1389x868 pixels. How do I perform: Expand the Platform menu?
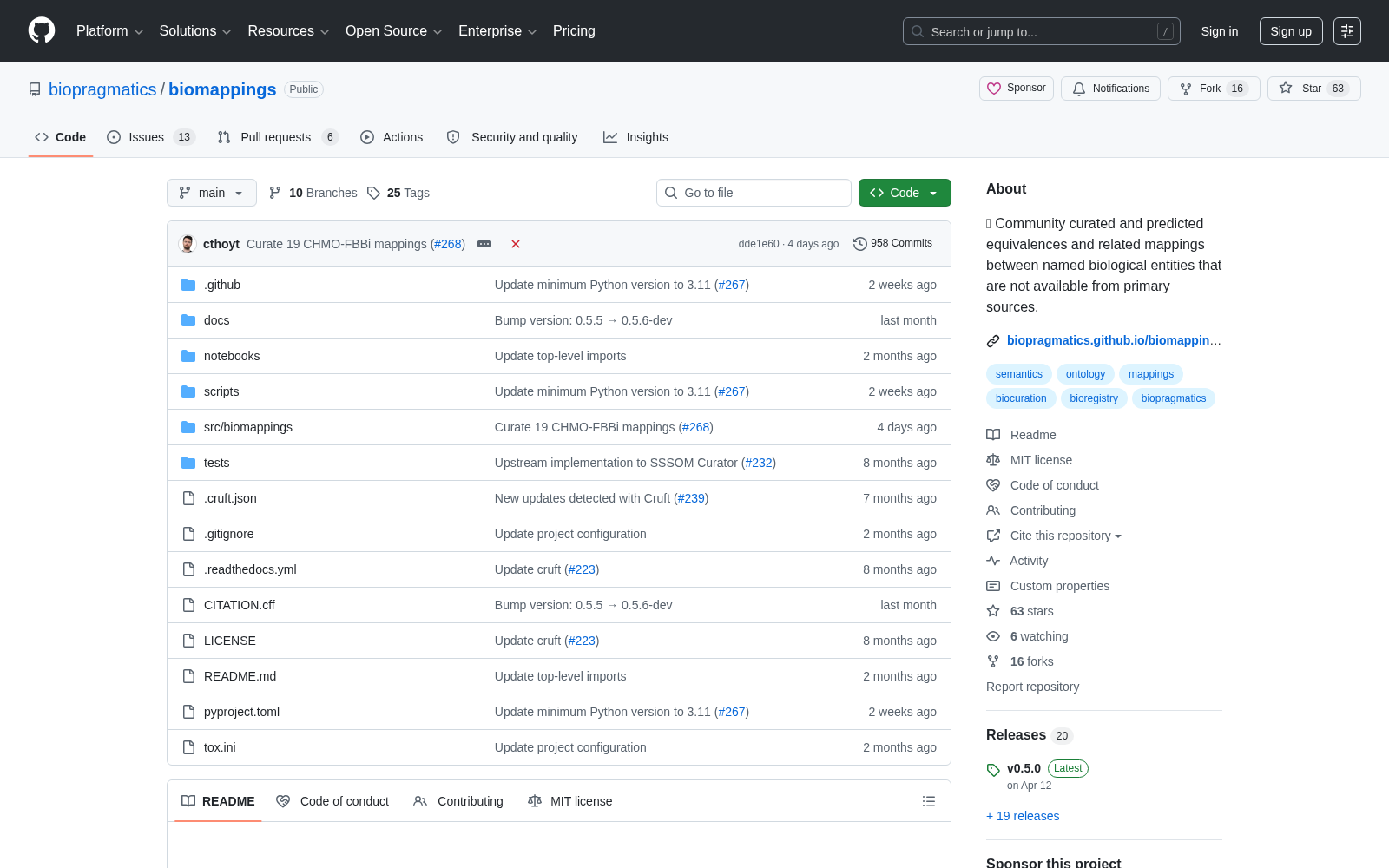[x=110, y=31]
